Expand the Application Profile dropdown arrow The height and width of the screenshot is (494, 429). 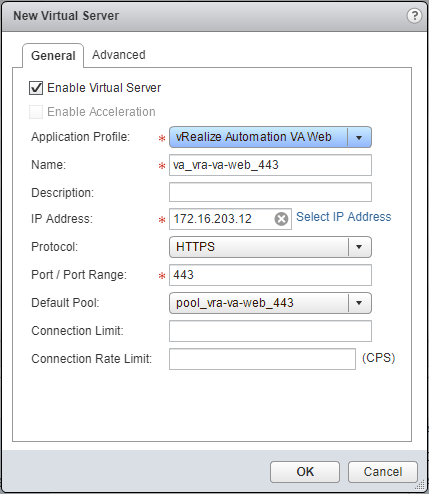click(359, 137)
